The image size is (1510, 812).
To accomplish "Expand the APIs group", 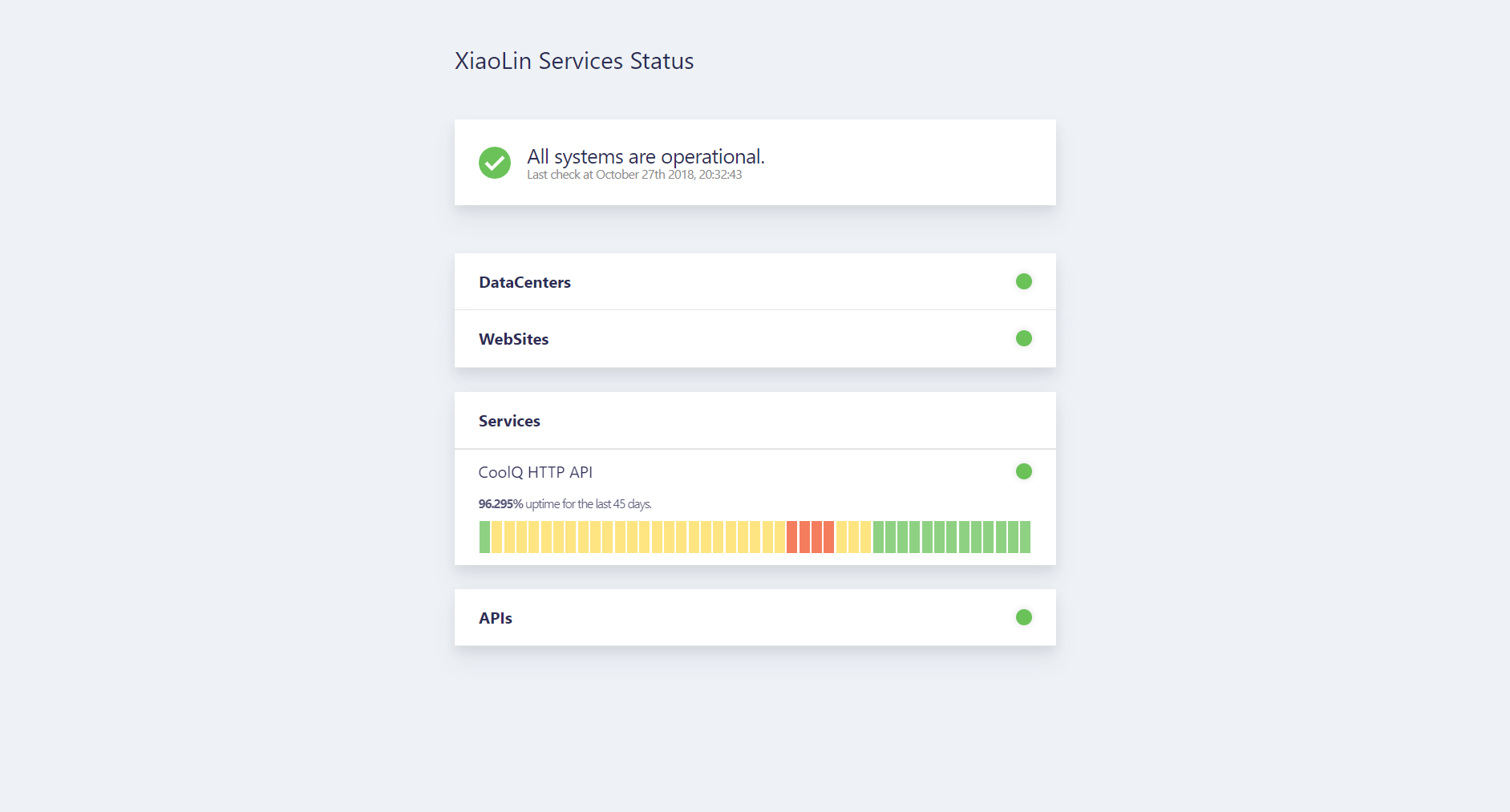I will [x=496, y=618].
